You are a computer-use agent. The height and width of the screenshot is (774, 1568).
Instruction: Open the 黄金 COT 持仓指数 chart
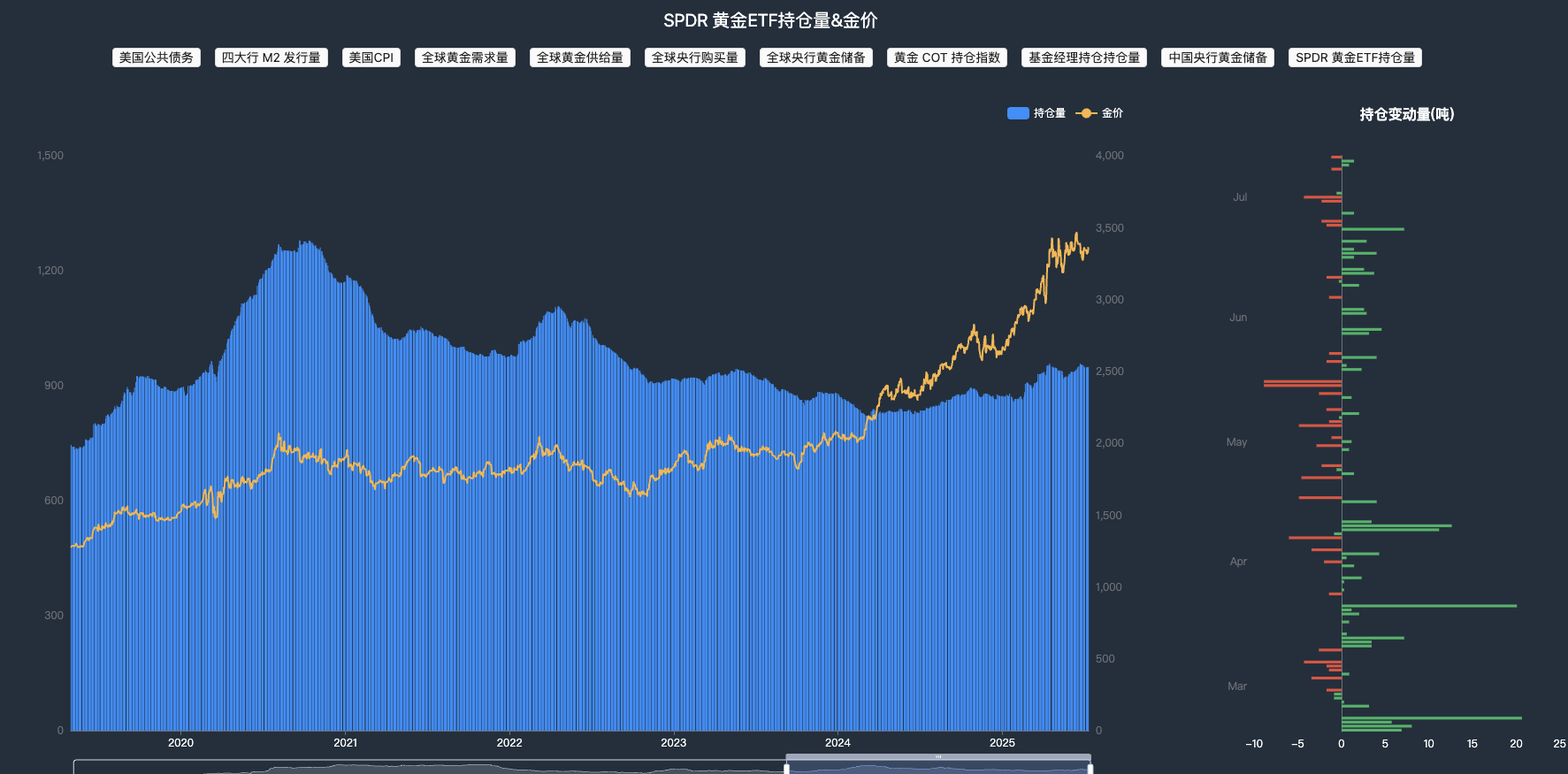pyautogui.click(x=947, y=57)
